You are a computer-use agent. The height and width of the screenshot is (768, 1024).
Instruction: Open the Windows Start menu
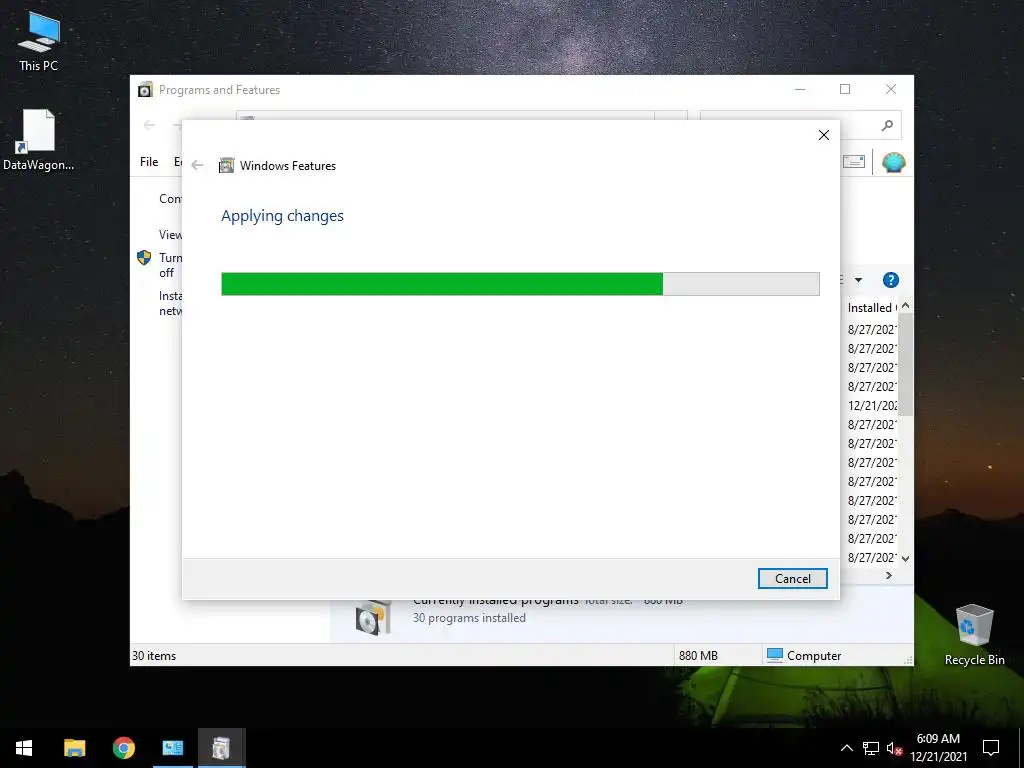click(x=24, y=748)
